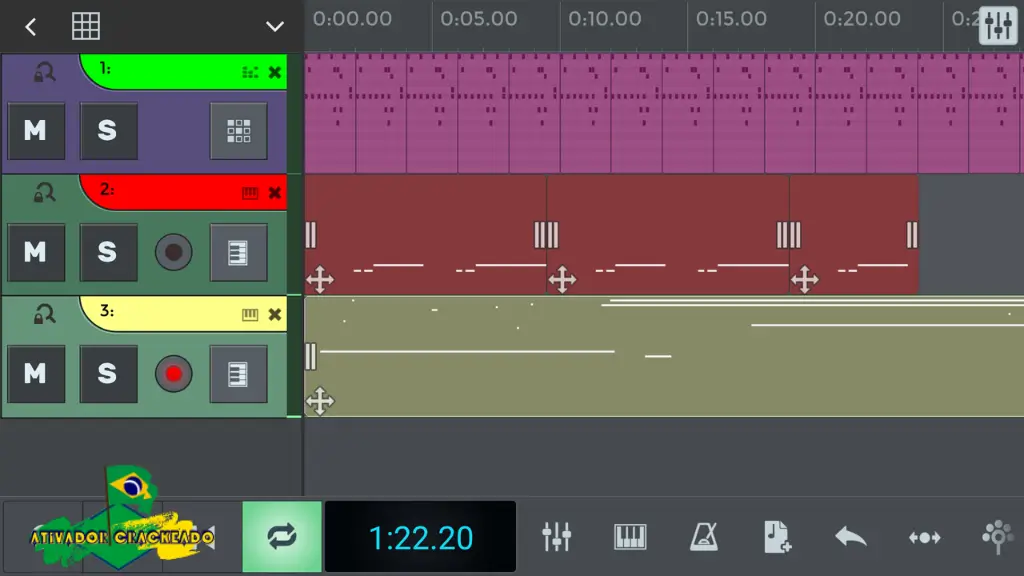Open the grid view icon in the header

(x=86, y=27)
